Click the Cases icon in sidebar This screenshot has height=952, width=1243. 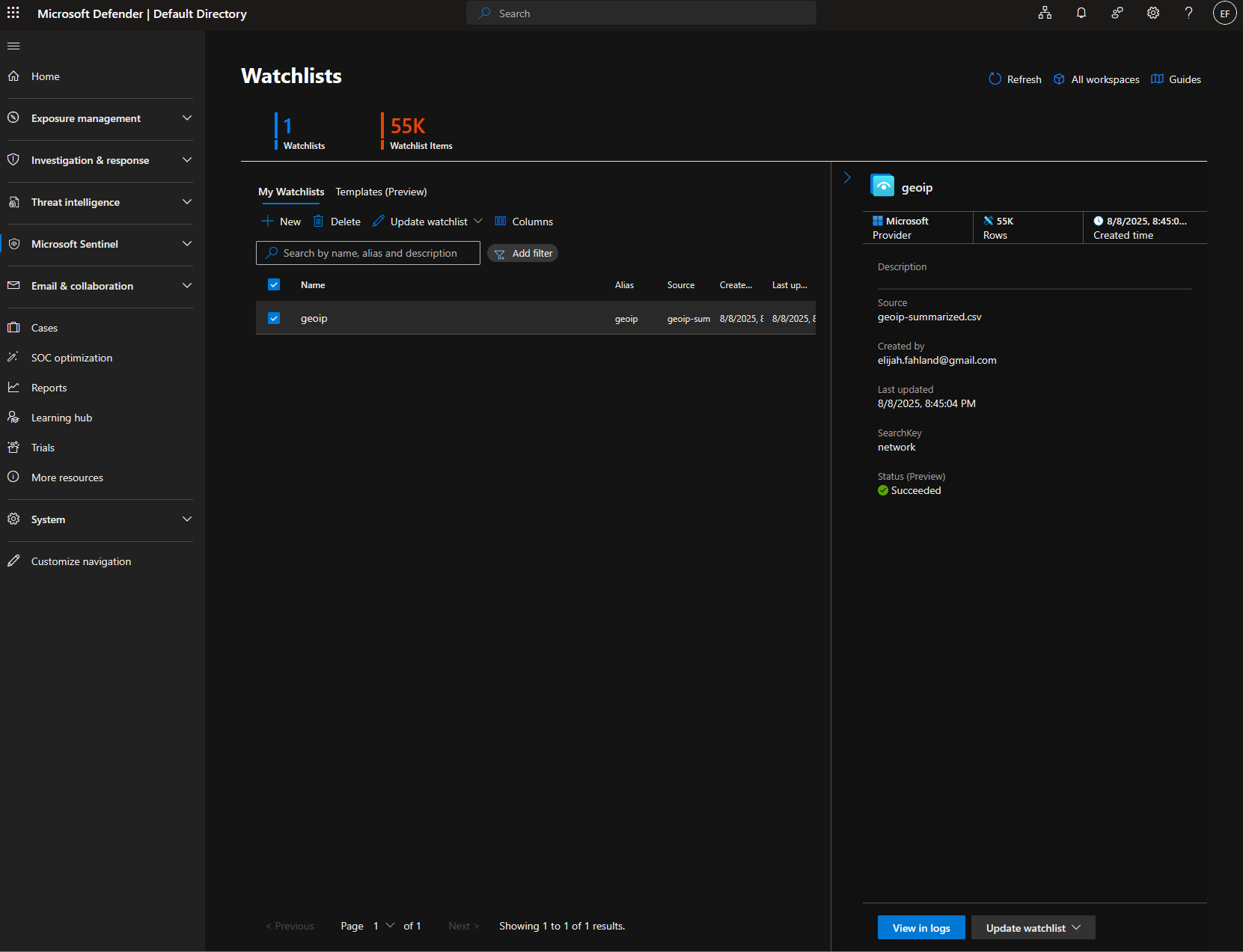click(x=13, y=328)
